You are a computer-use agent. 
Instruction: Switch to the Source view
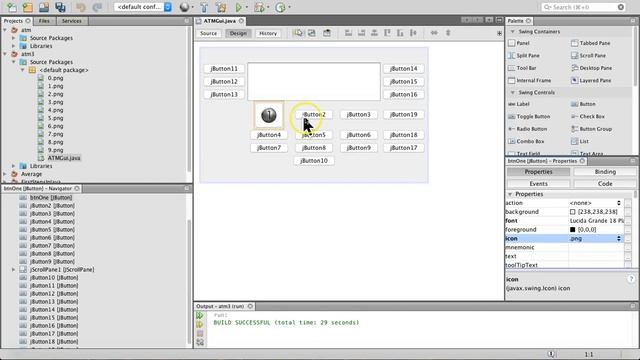click(x=209, y=33)
